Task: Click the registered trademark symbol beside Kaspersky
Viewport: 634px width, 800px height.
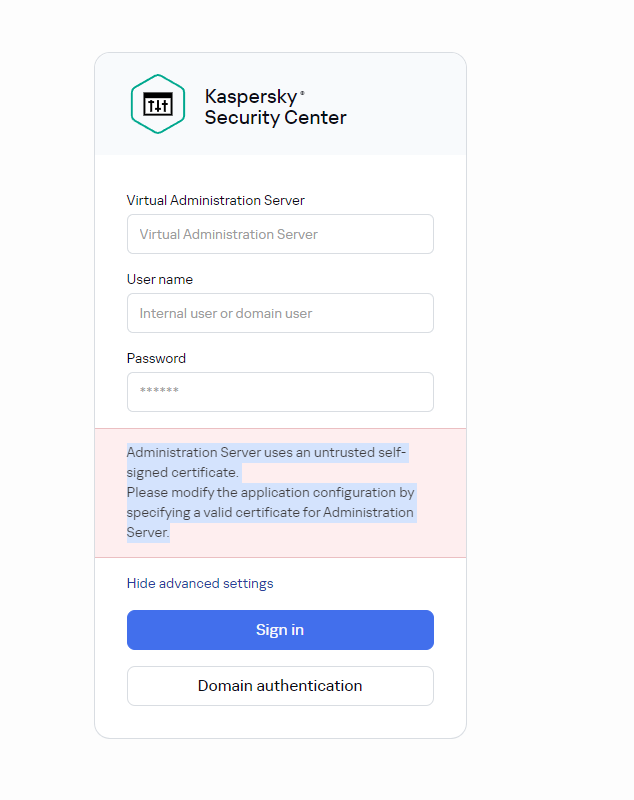Action: click(x=302, y=93)
